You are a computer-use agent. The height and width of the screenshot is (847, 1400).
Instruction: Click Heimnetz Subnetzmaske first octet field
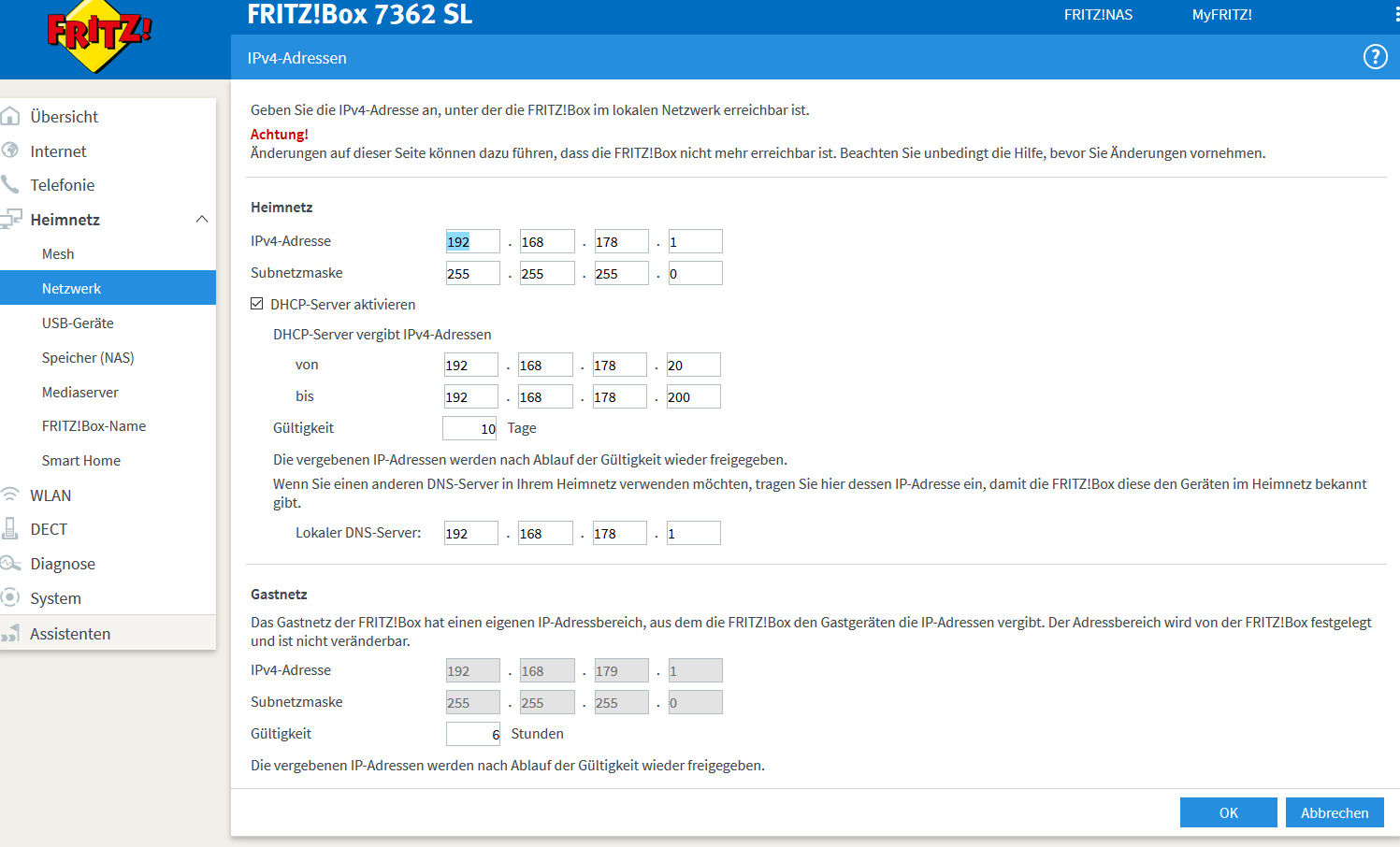point(472,273)
